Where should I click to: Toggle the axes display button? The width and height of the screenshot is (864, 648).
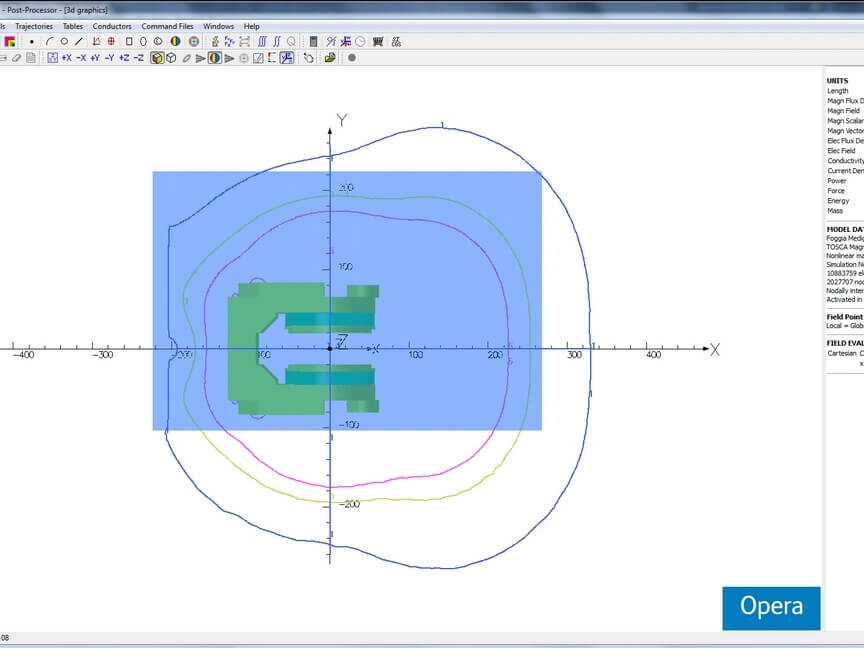pos(287,58)
